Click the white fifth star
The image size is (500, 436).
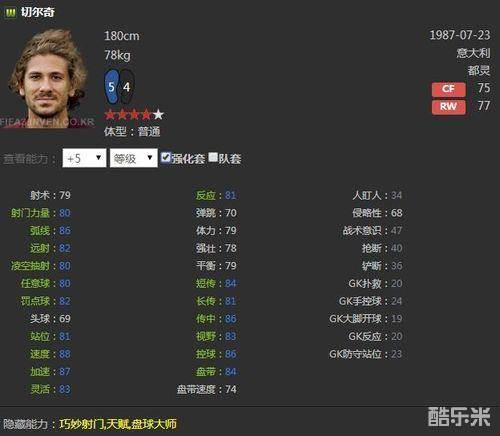click(x=158, y=115)
